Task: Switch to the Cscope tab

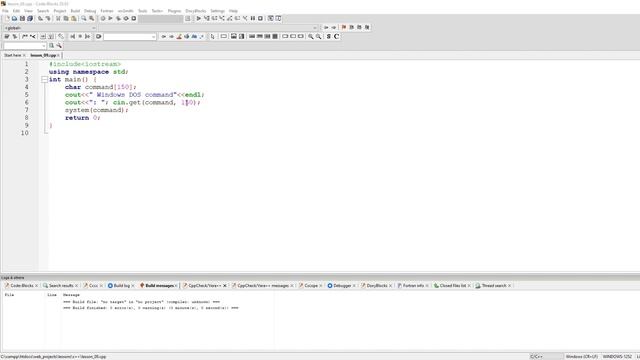Action: [x=311, y=286]
